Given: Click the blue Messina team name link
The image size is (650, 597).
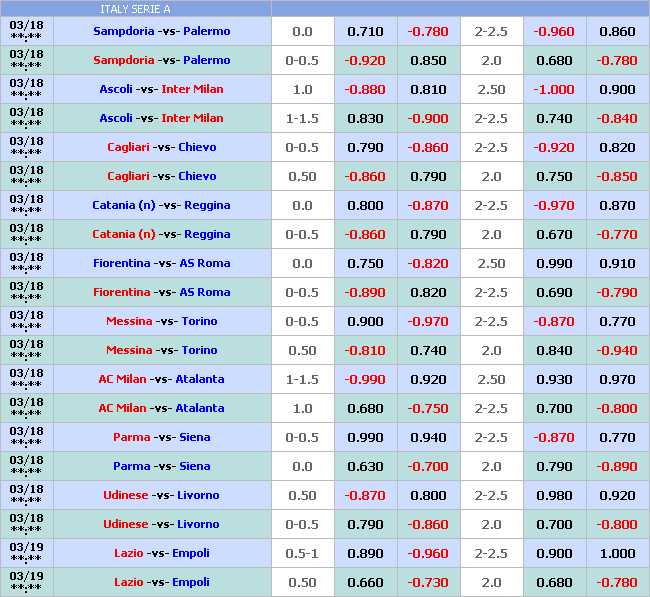Looking at the screenshot, I should (x=129, y=321).
